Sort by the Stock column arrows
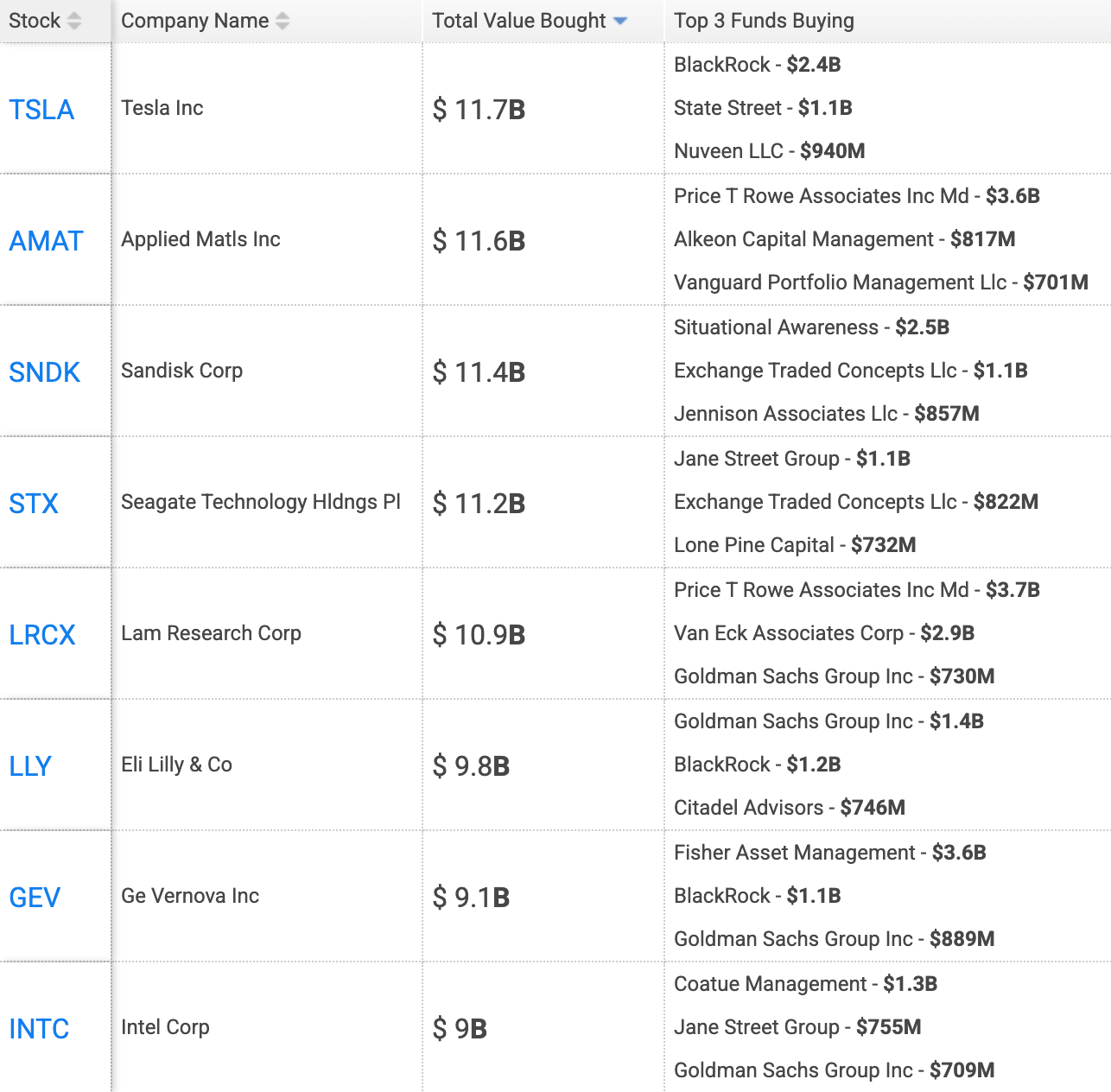 click(74, 21)
